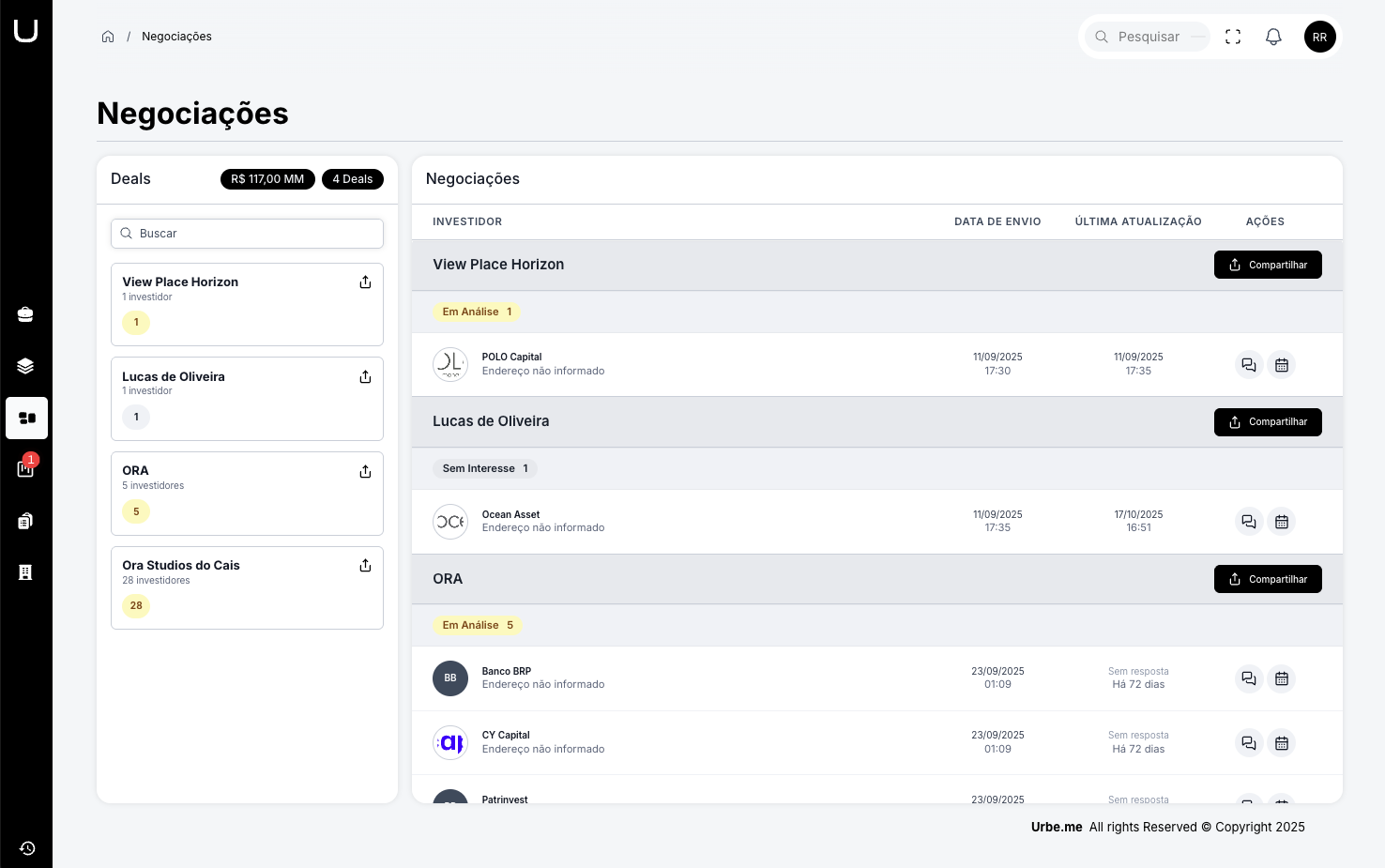This screenshot has height=868, width=1385.
Task: Open chat for Banco BRP
Action: point(1248,678)
